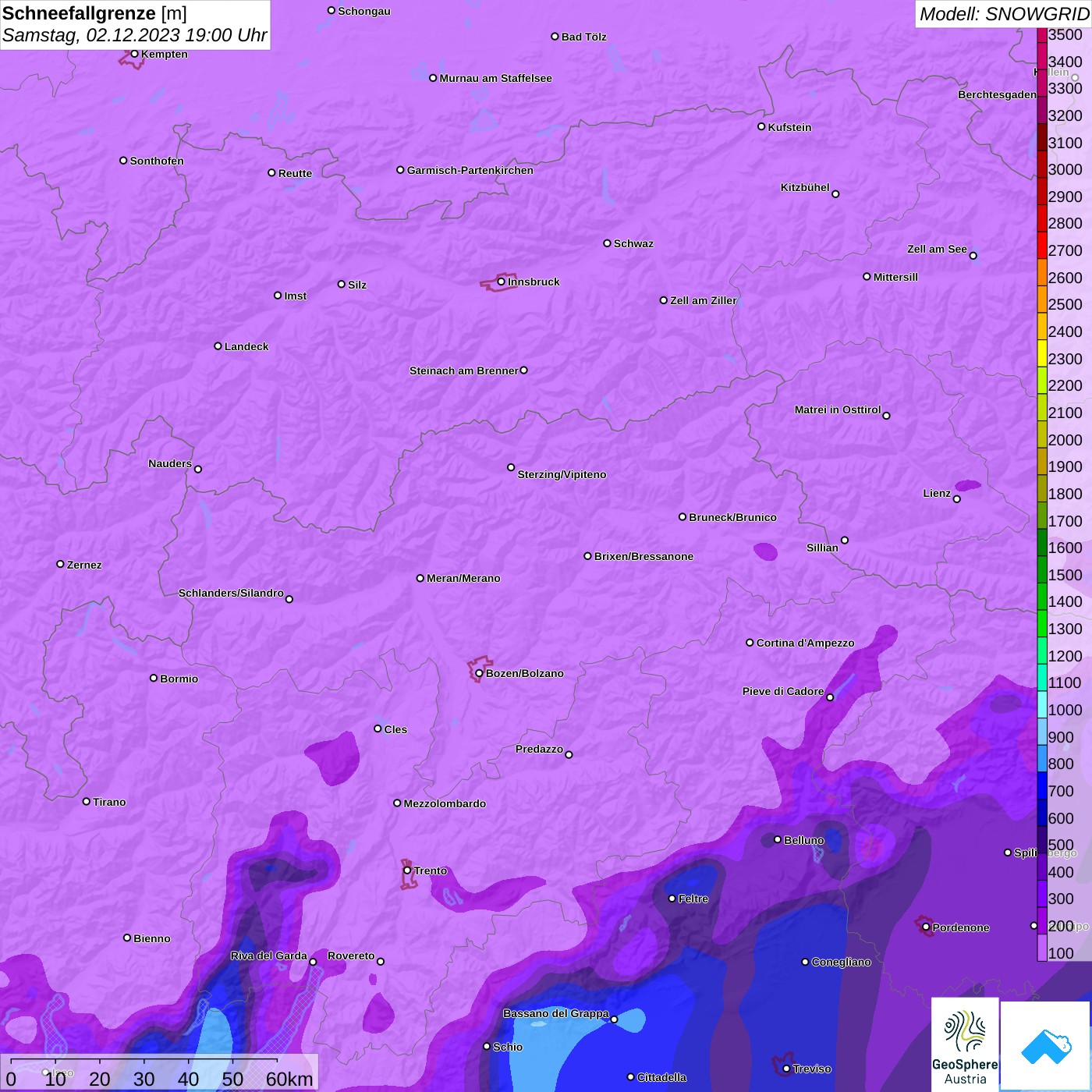Click the 100 m legend color swatch
1092x1092 pixels.
click(x=1042, y=947)
